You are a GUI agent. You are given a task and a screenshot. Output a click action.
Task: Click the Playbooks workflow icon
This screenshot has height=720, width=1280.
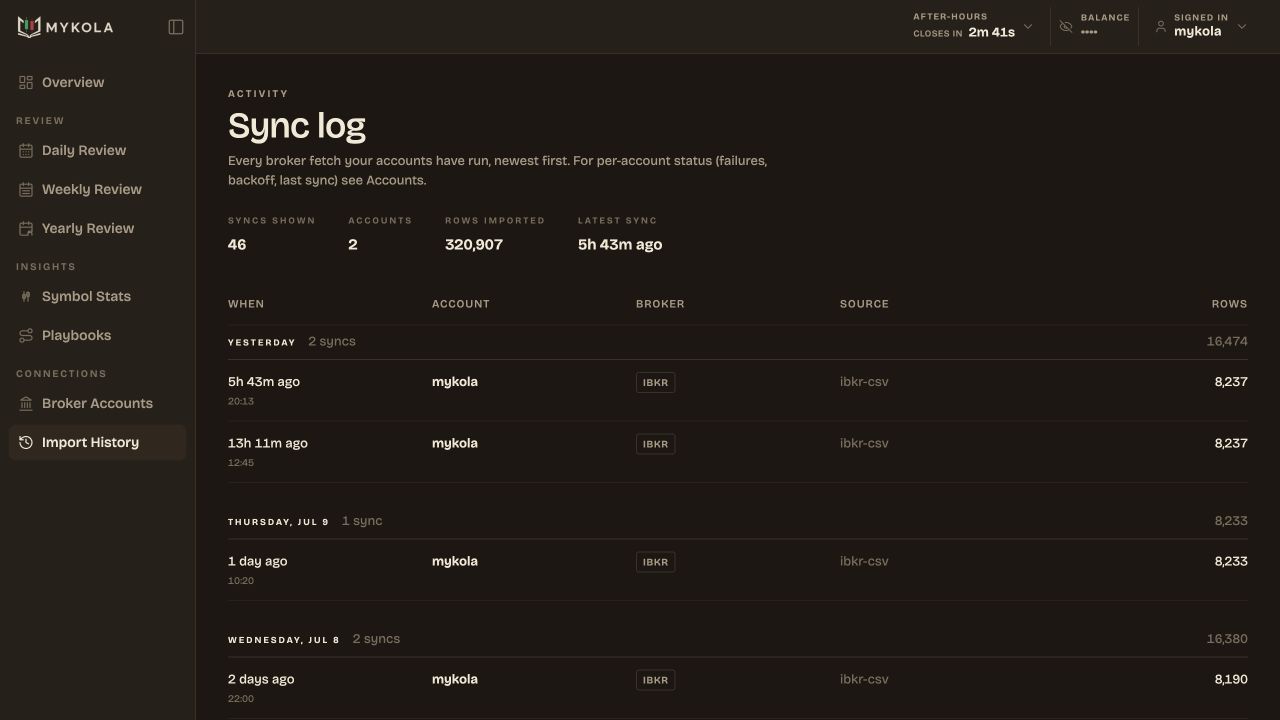tap(26, 335)
